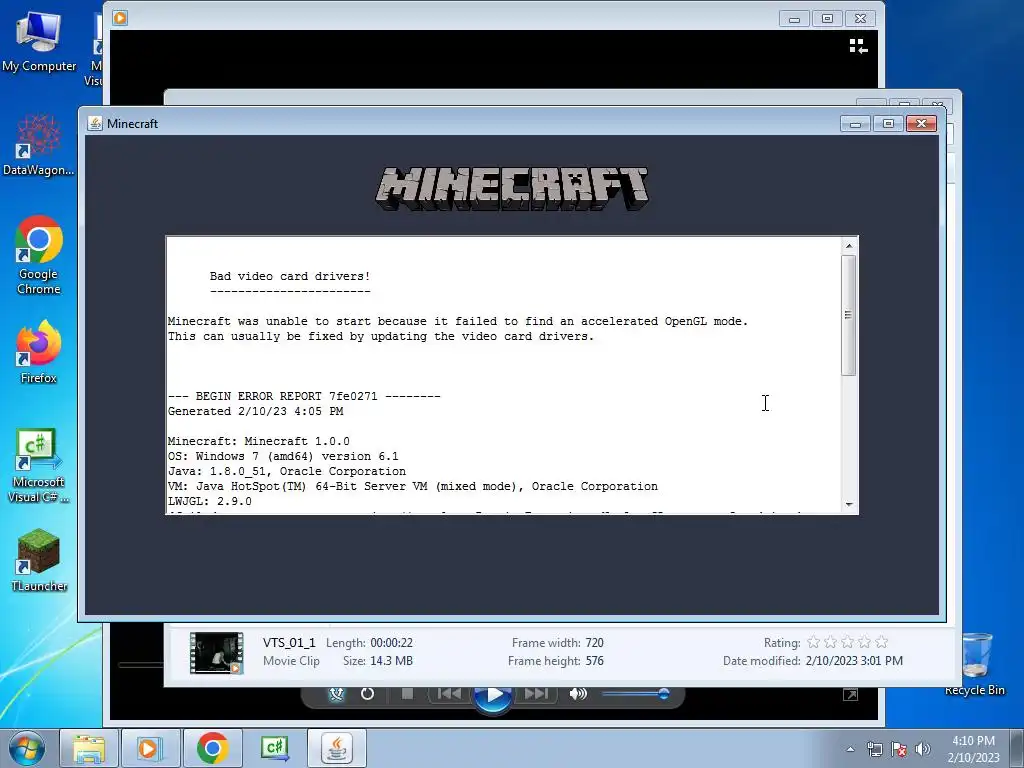Click the Frame height 576 value
This screenshot has height=768, width=1024.
594,661
